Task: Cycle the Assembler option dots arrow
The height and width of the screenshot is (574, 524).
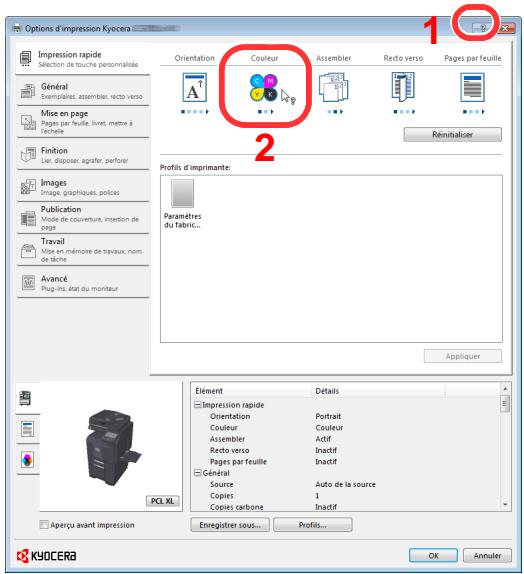Action: (x=342, y=111)
